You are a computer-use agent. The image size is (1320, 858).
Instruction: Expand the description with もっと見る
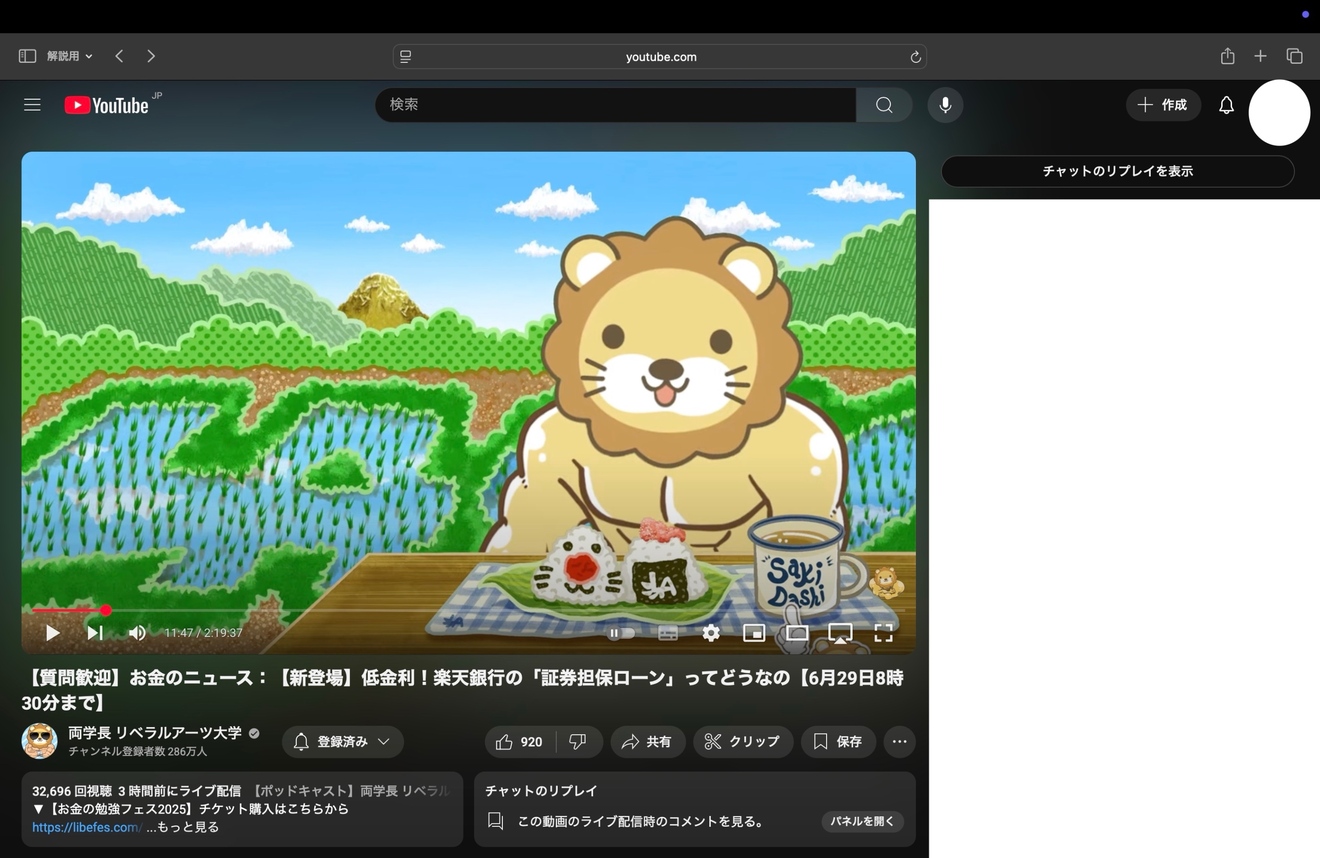point(182,828)
